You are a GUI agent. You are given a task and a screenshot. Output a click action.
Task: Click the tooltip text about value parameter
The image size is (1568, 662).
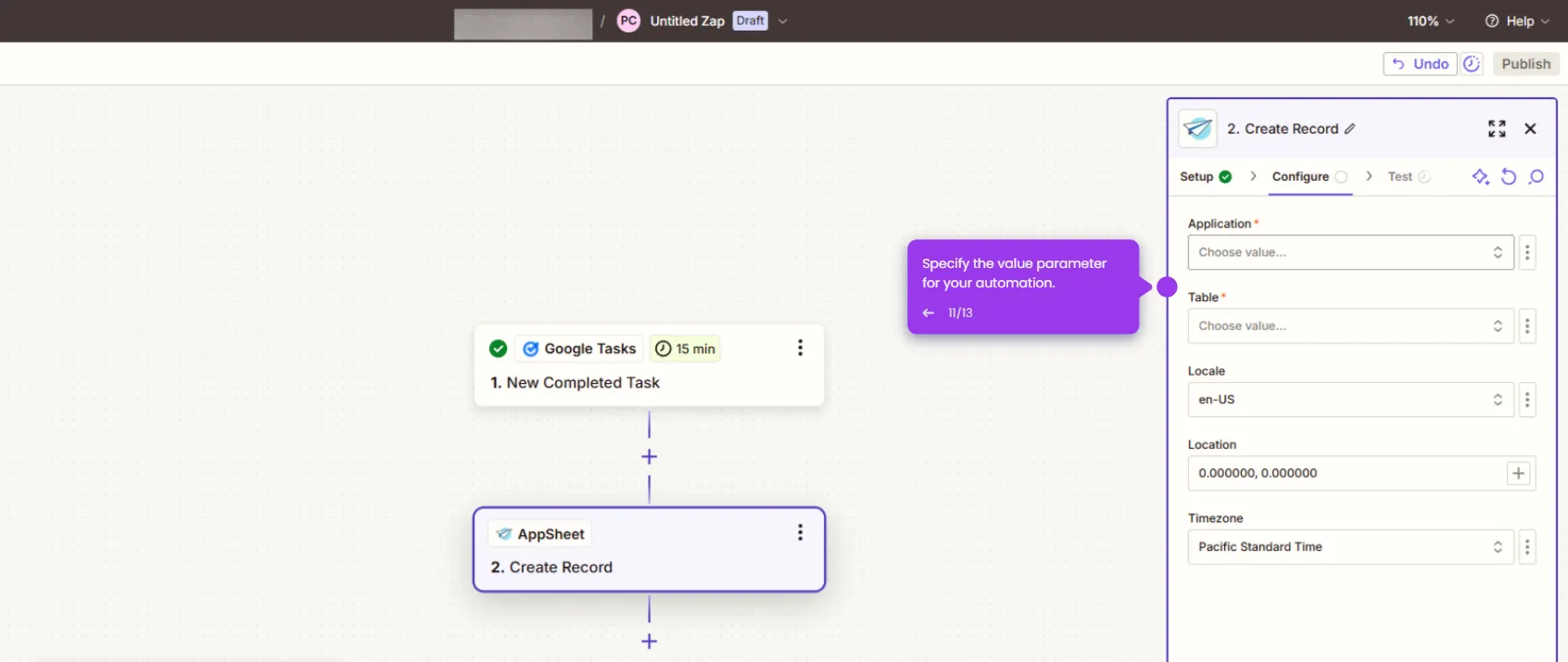(1014, 274)
